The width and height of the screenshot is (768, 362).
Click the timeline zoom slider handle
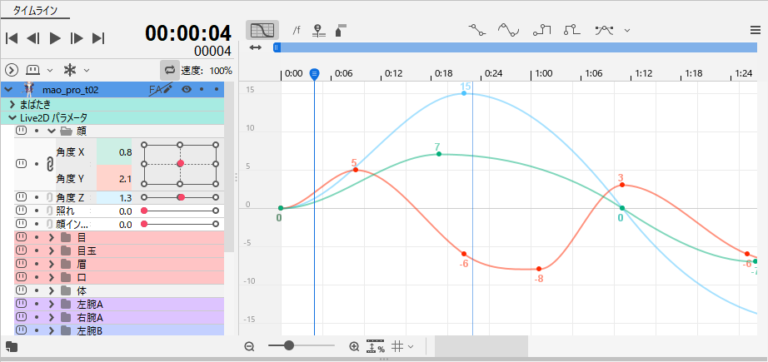(x=288, y=345)
